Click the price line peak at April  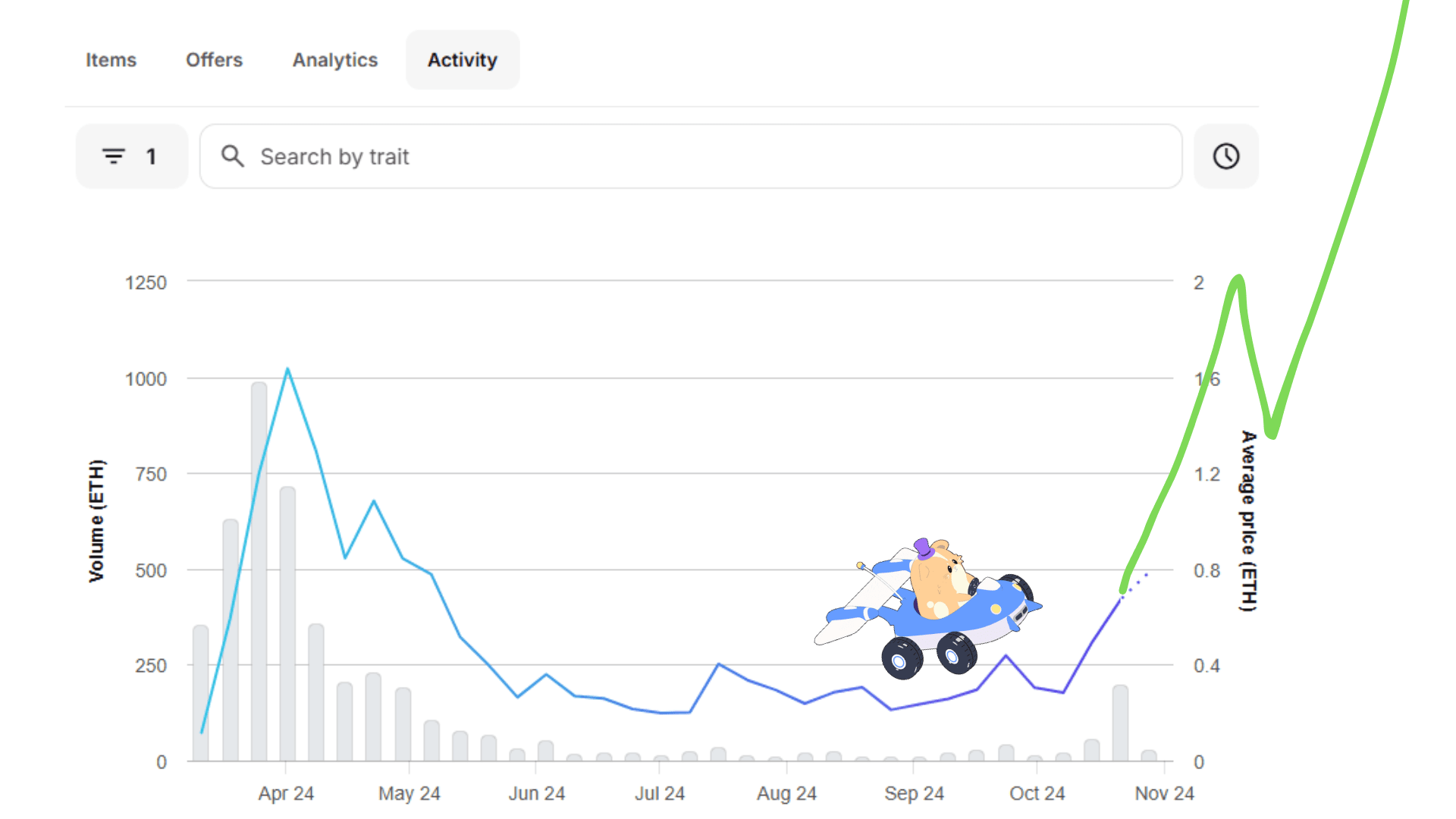287,370
